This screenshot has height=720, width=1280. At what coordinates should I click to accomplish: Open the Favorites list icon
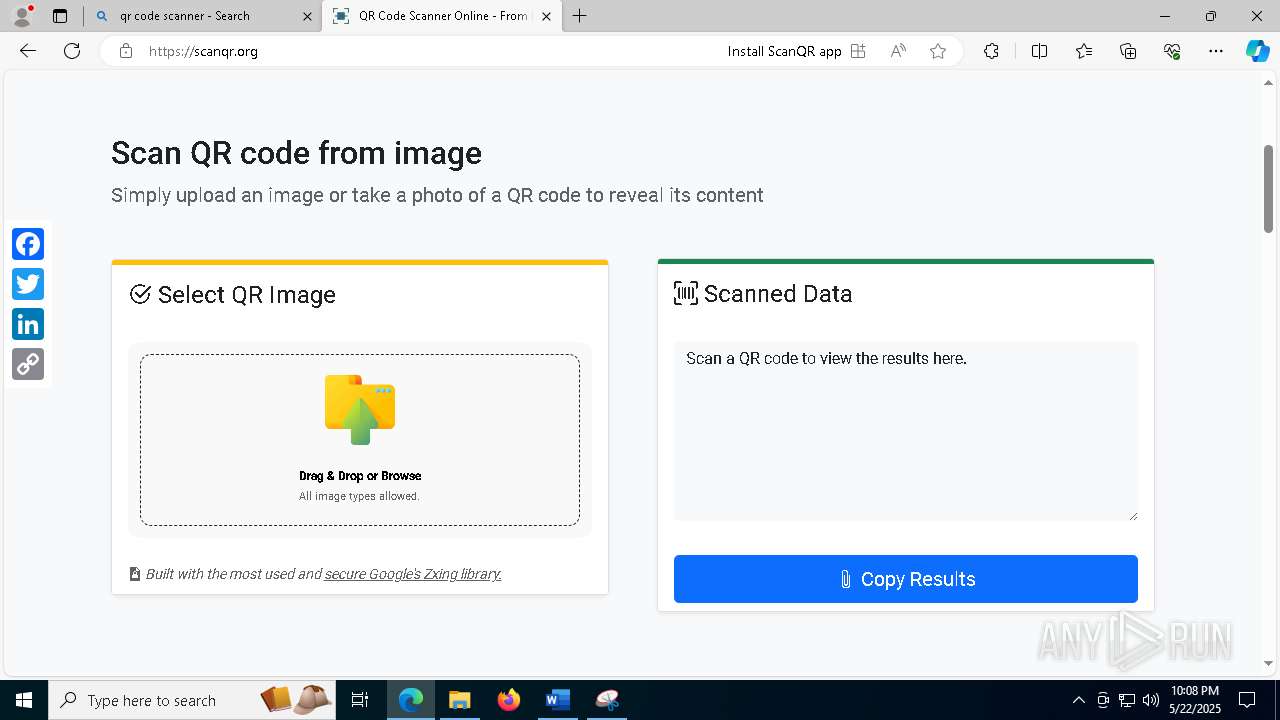1084,51
